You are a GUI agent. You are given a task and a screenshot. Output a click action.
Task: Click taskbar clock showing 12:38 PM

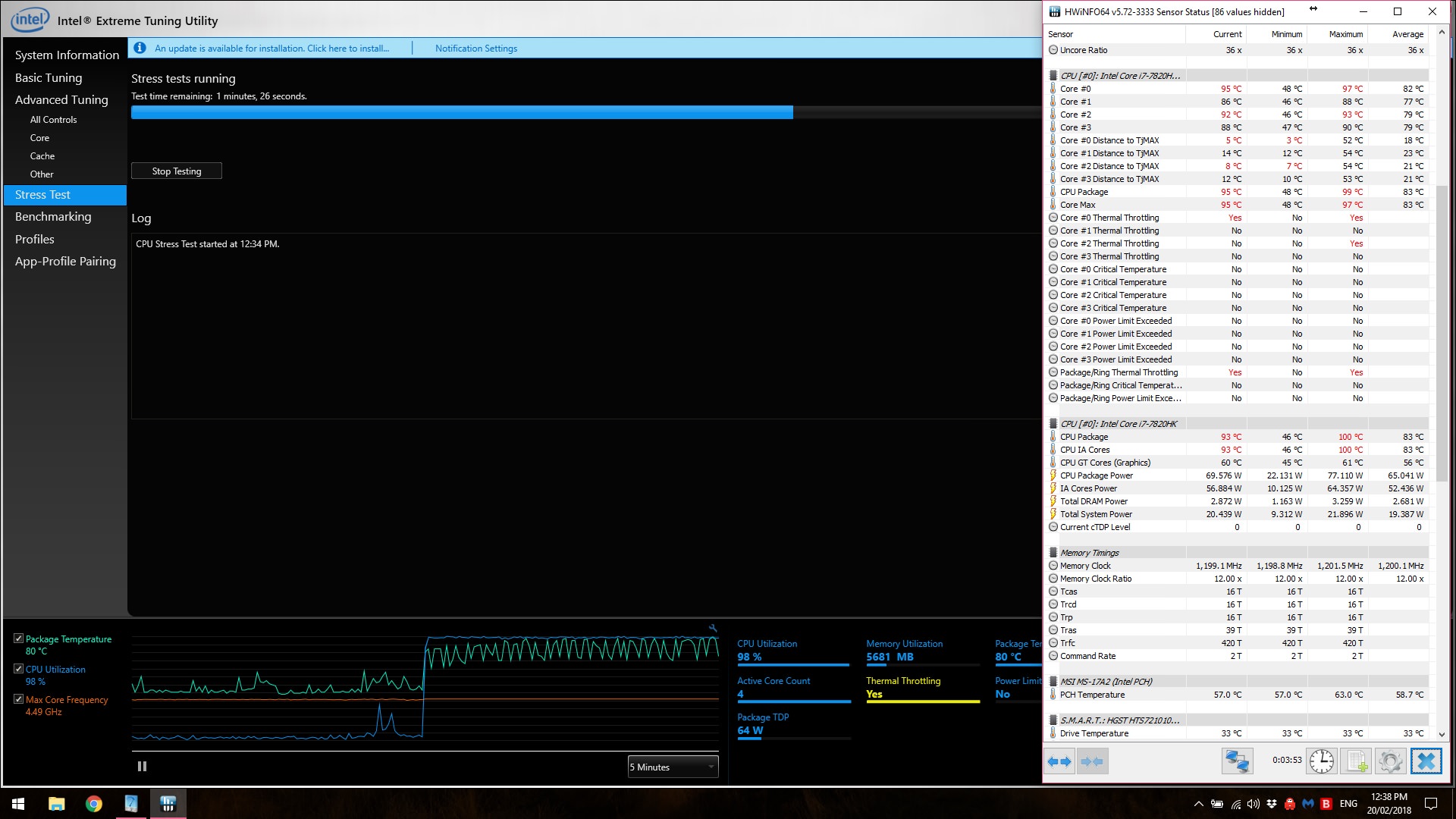click(1389, 804)
